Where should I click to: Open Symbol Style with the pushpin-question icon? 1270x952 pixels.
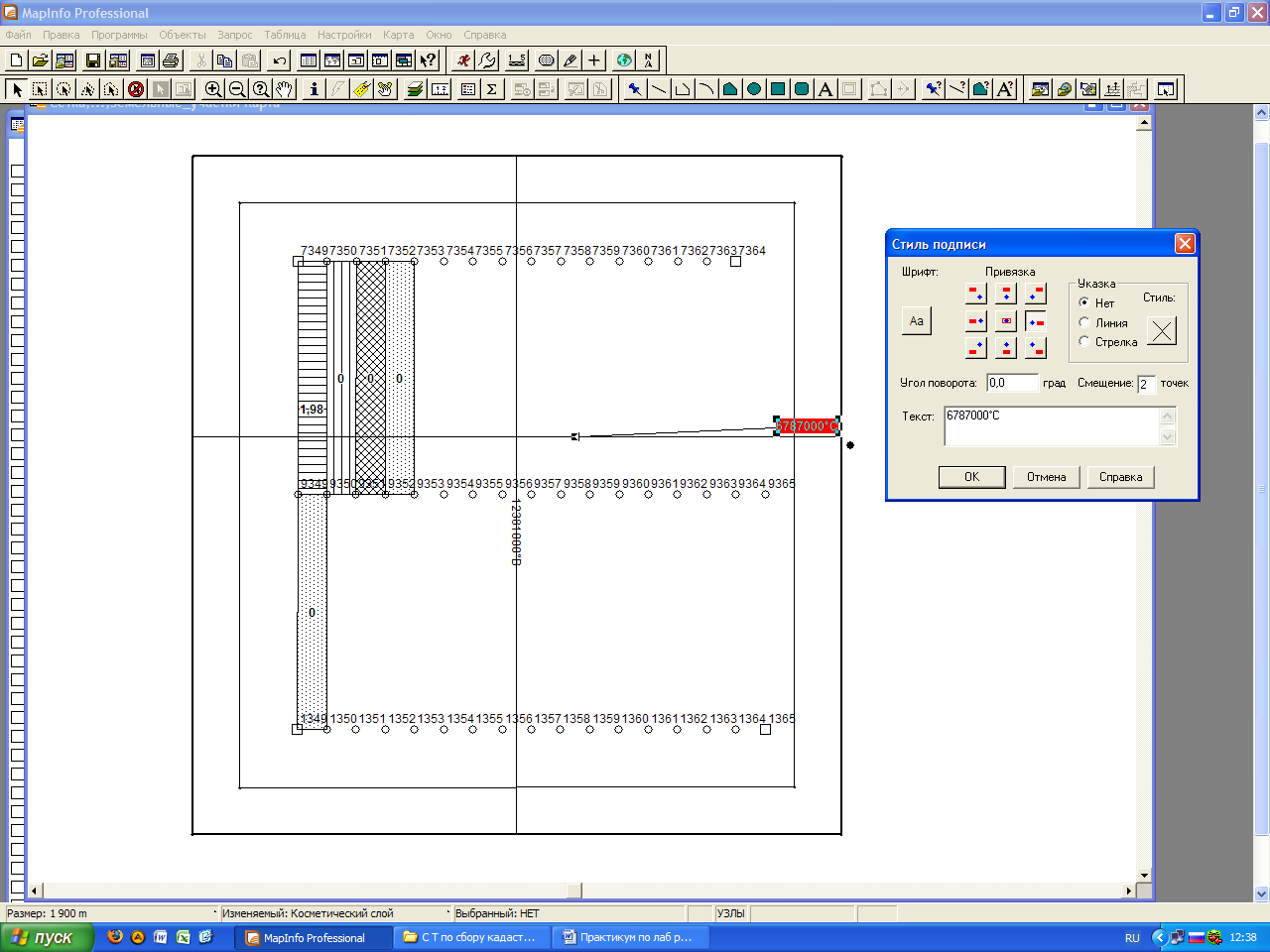point(934,89)
